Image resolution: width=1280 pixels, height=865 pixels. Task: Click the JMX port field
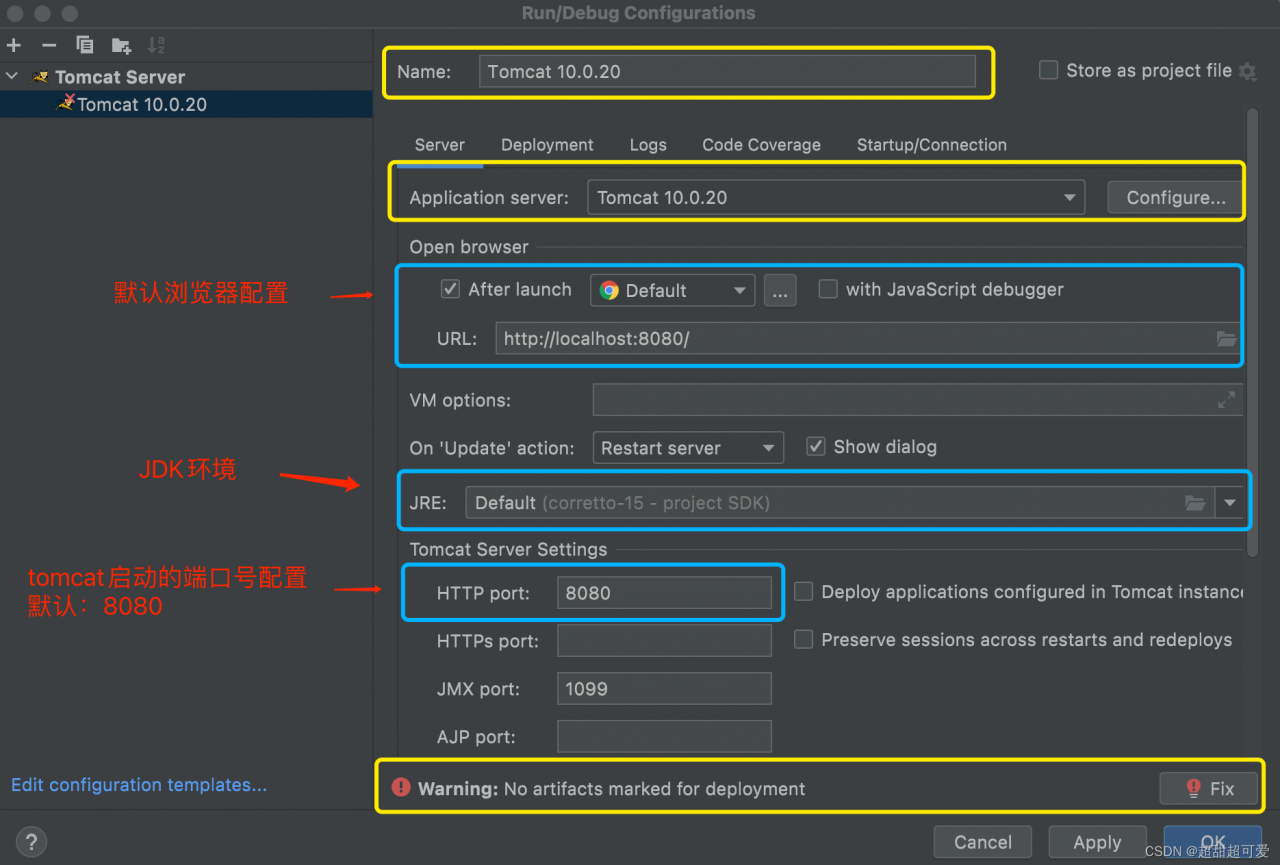point(664,688)
